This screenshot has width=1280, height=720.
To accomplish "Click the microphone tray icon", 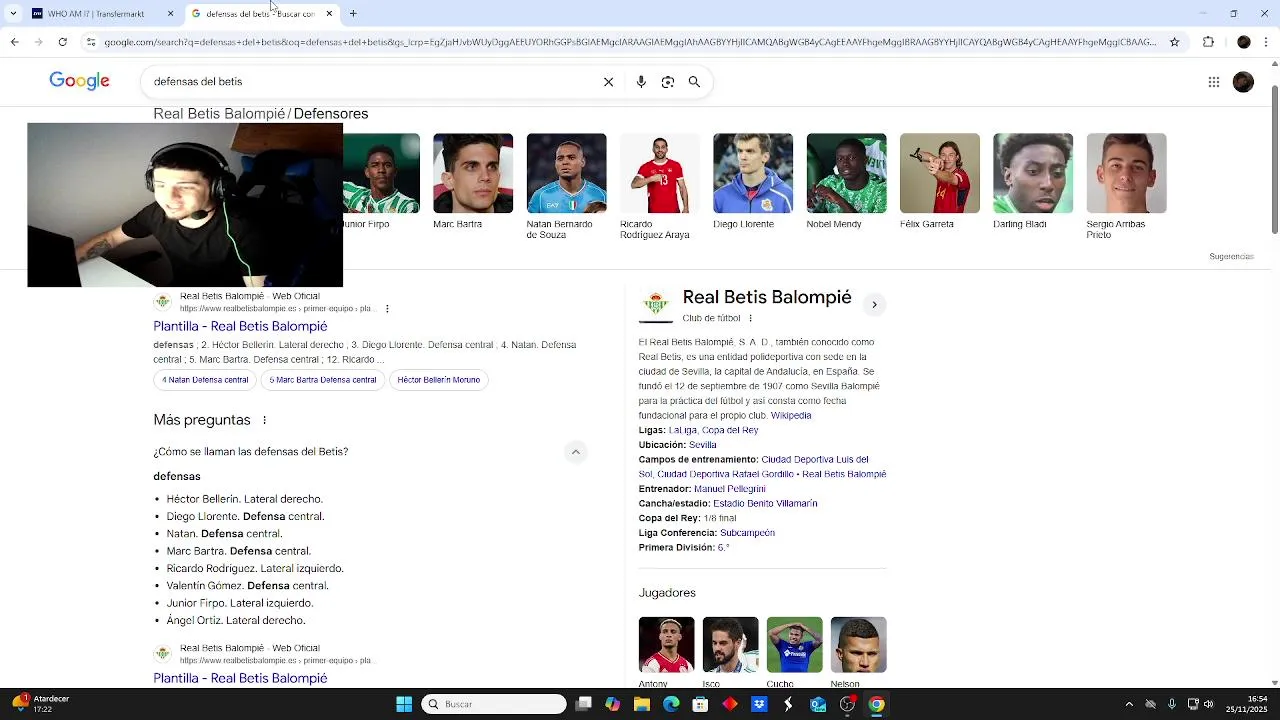I will click(1172, 704).
